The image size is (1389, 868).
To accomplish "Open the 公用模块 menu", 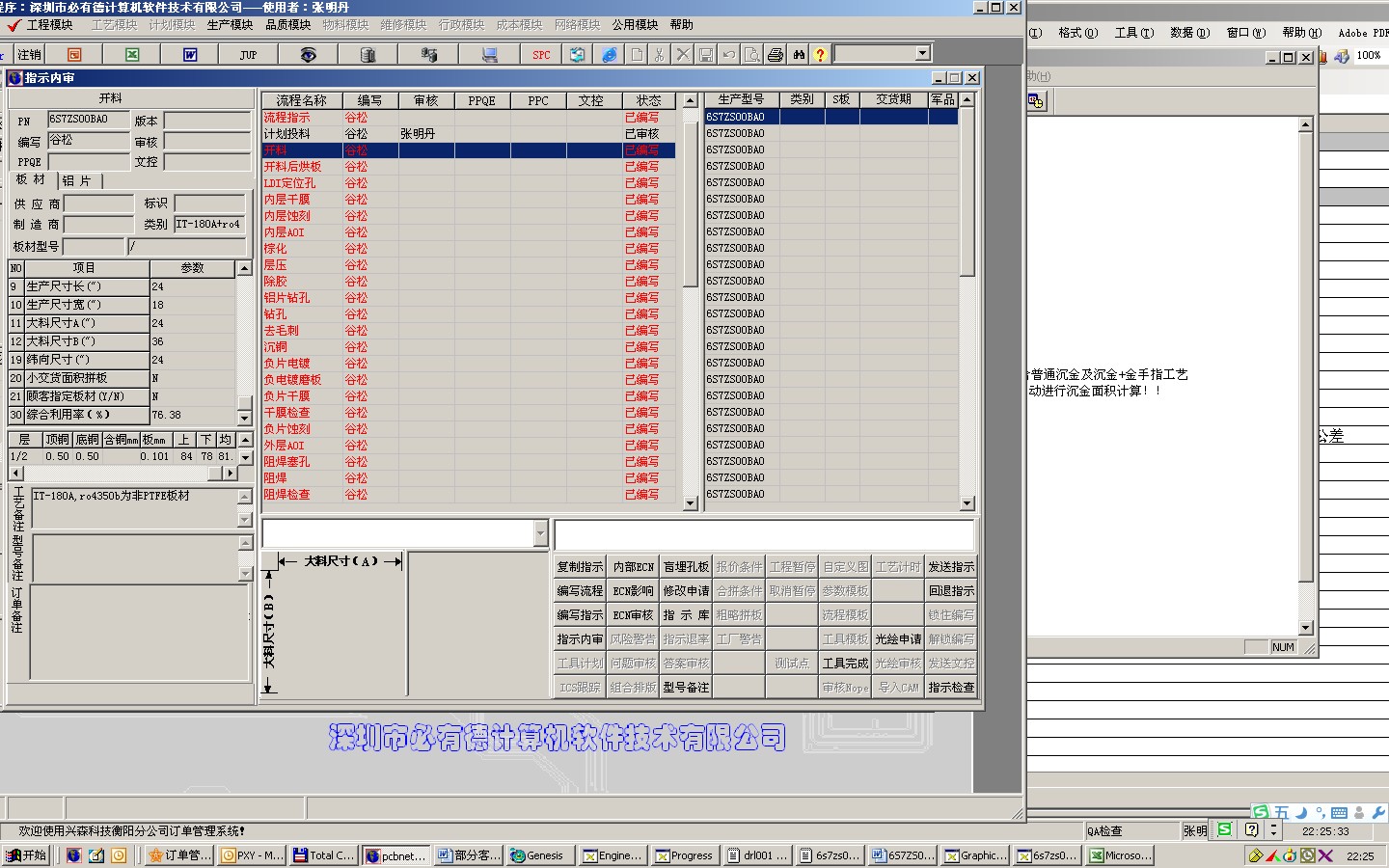I will pyautogui.click(x=635, y=25).
